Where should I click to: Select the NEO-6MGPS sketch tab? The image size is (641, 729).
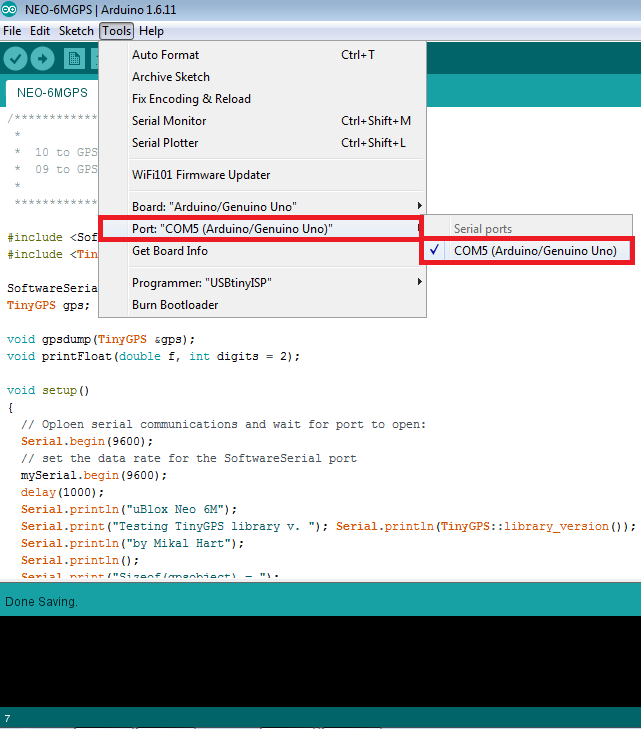pos(52,93)
